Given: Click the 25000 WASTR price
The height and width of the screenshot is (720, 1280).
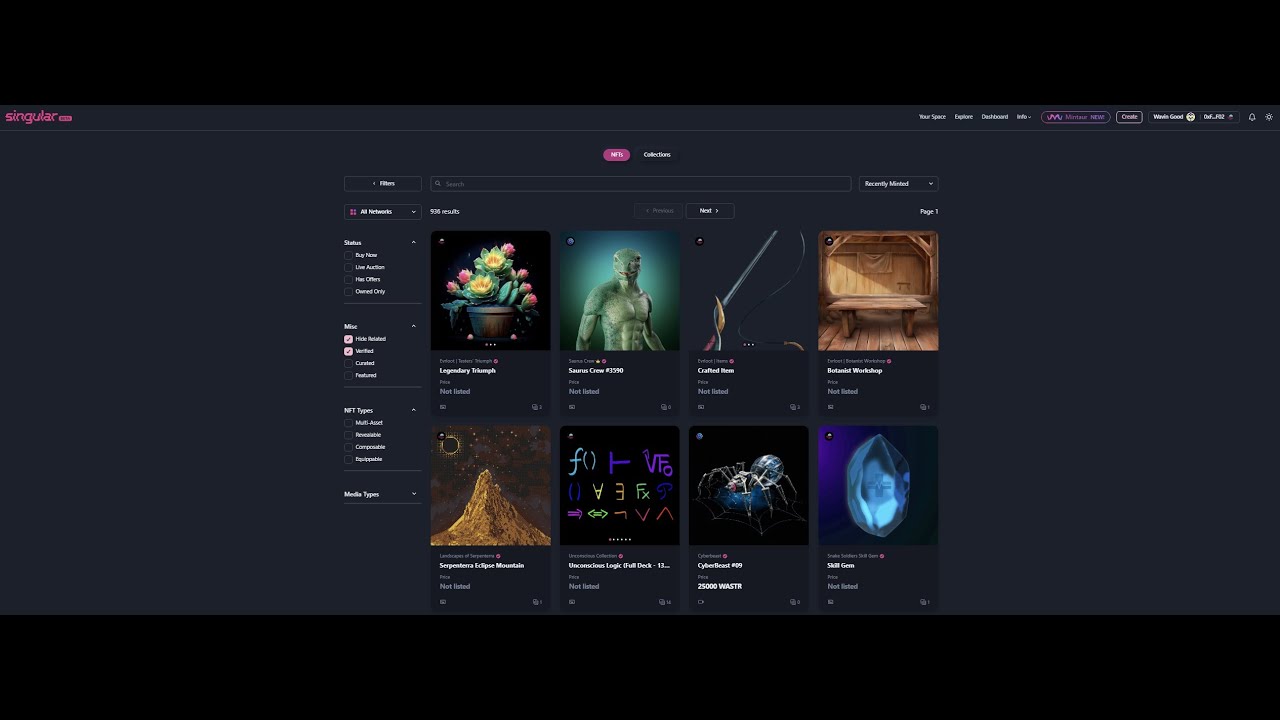Looking at the screenshot, I should pyautogui.click(x=720, y=587).
